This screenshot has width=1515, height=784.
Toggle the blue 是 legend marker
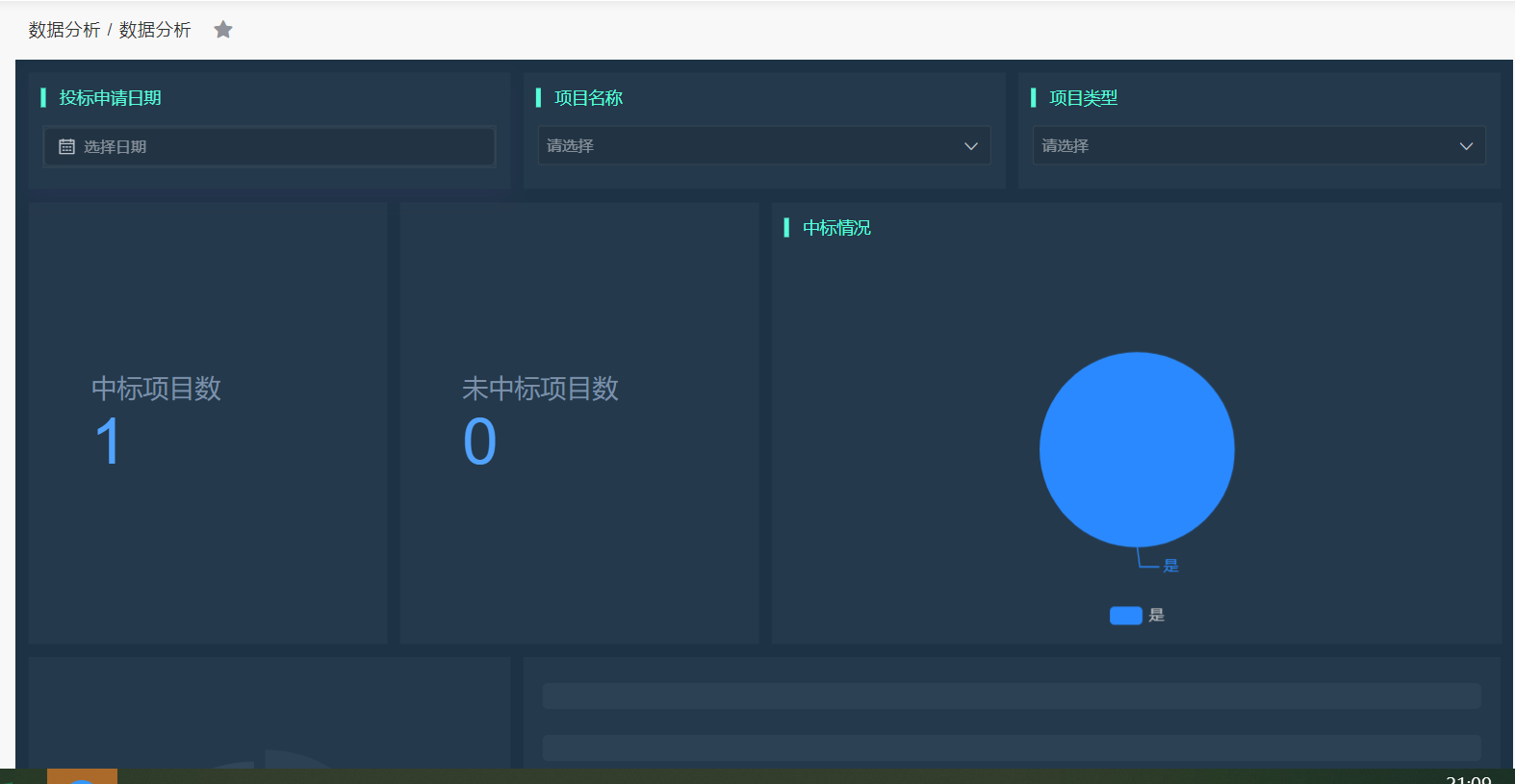point(1125,616)
